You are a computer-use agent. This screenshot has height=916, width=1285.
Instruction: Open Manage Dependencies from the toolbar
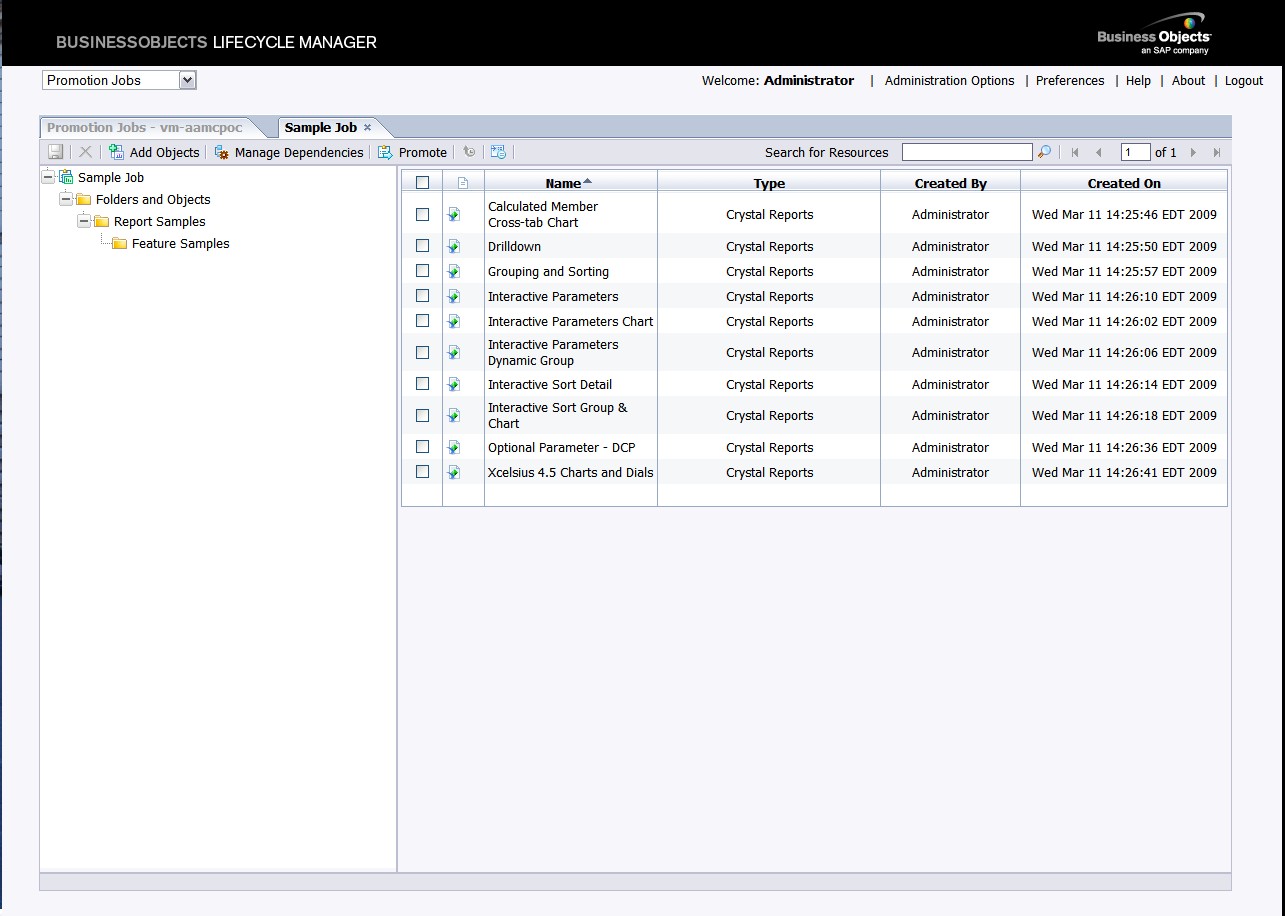(288, 152)
